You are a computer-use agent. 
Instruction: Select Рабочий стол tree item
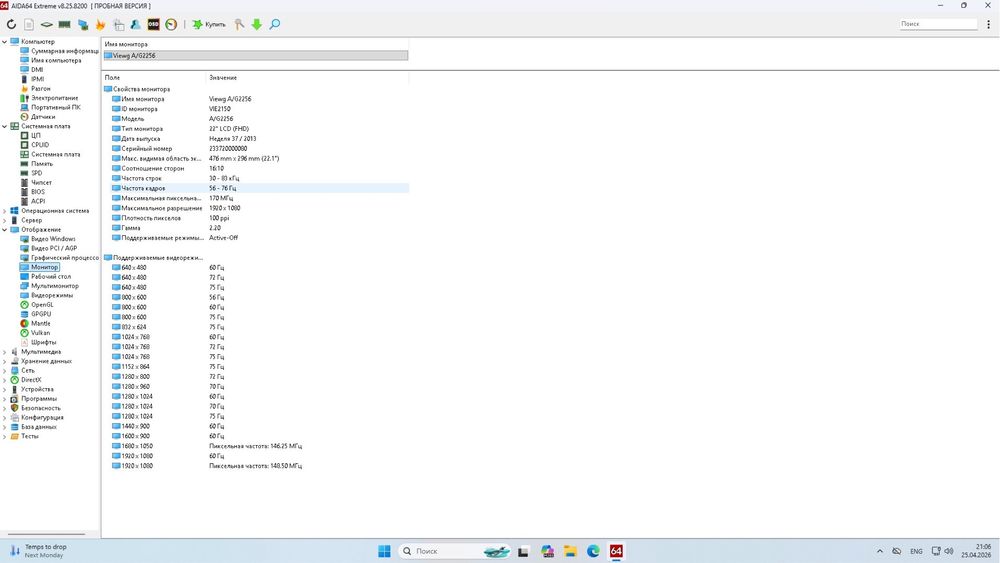(x=46, y=277)
